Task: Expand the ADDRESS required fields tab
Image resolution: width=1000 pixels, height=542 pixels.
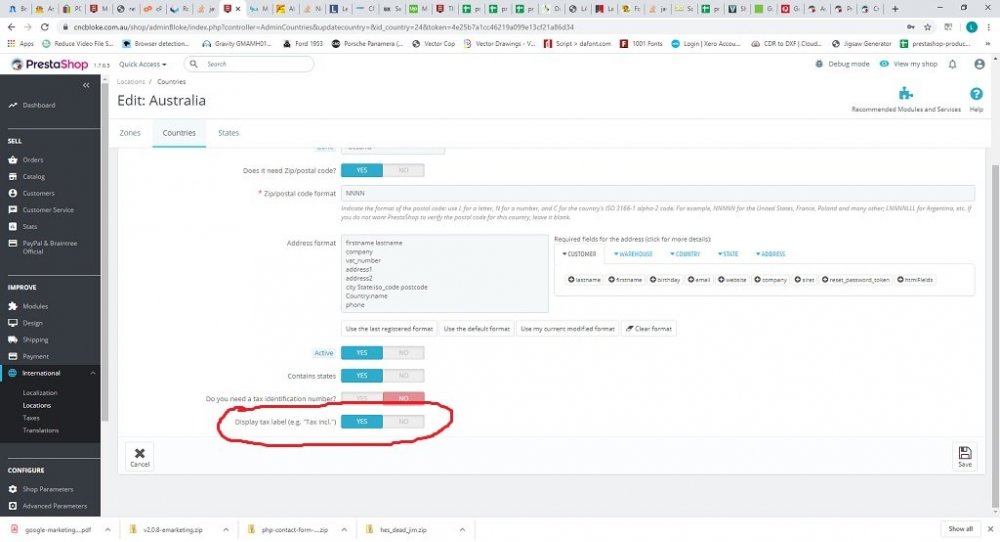Action: (x=770, y=254)
